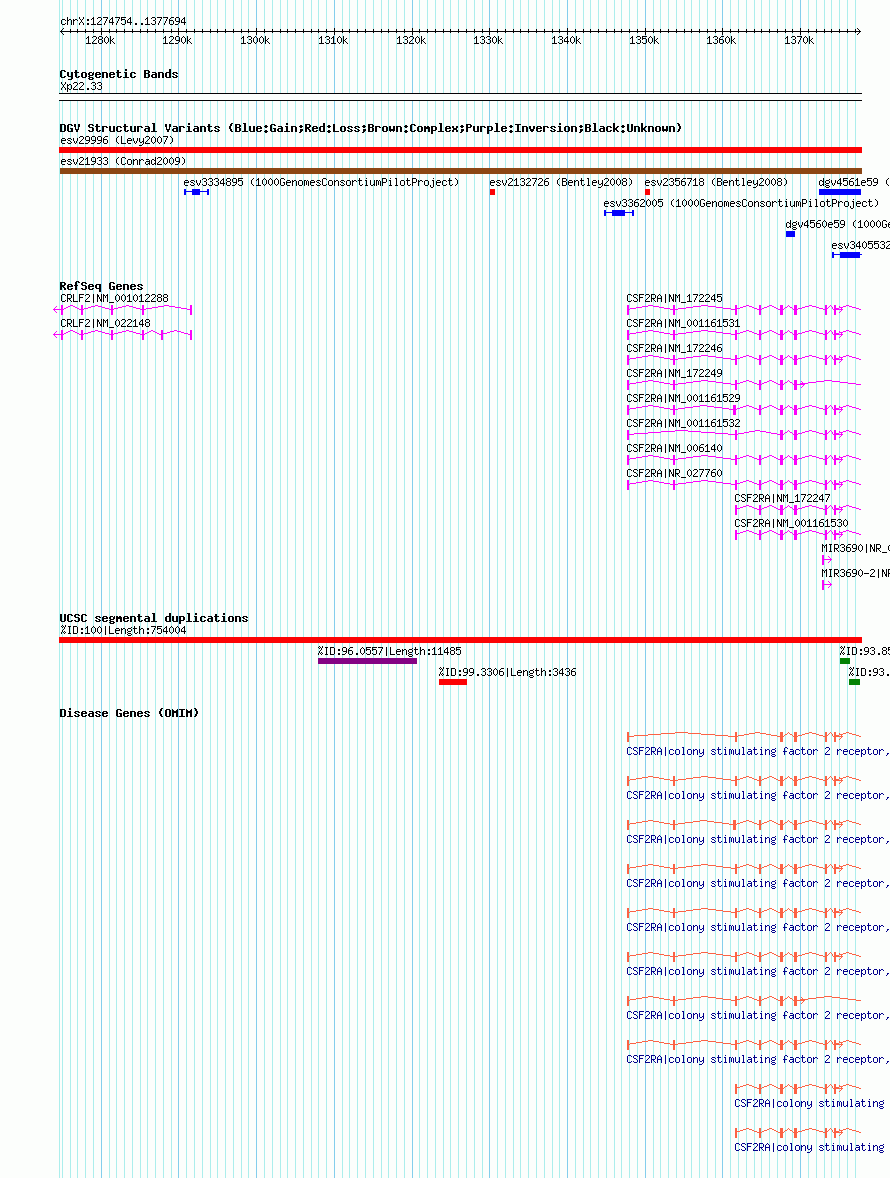This screenshot has height=1178, width=890.
Task: Click the CRLF2|NM_022148 transcript label
Action: click(x=105, y=323)
